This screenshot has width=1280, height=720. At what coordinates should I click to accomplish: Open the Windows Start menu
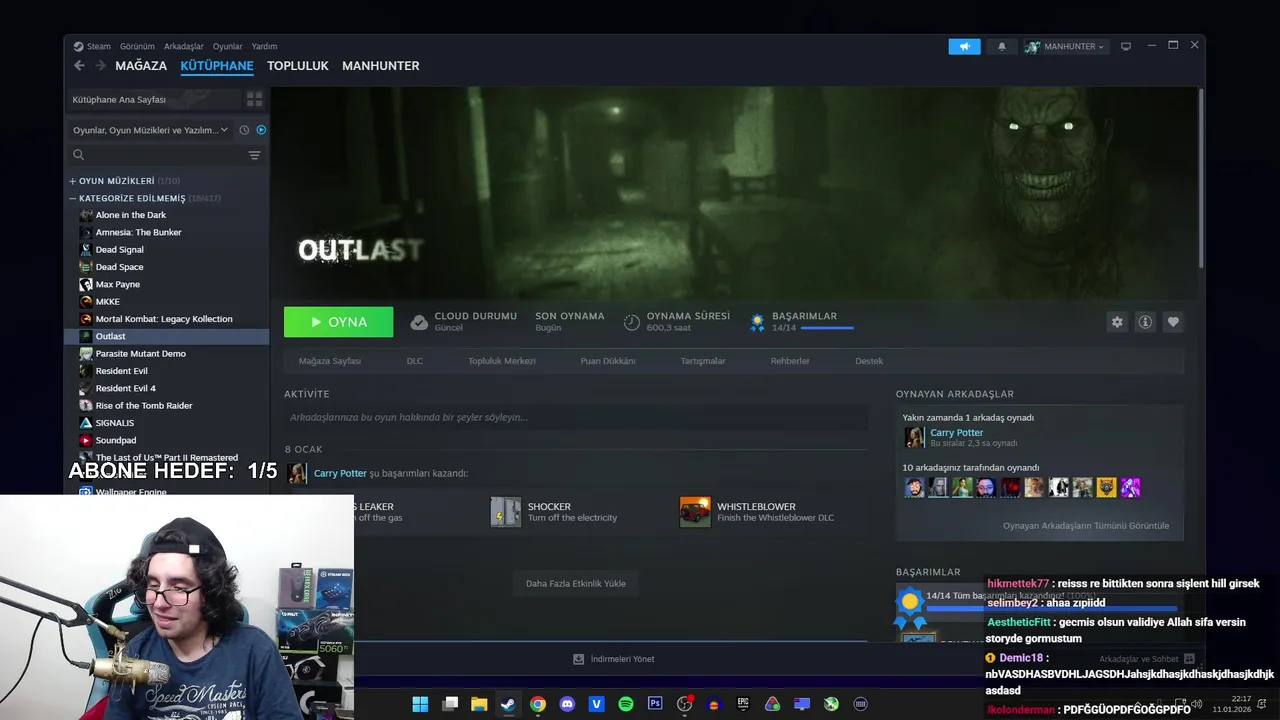coord(420,704)
